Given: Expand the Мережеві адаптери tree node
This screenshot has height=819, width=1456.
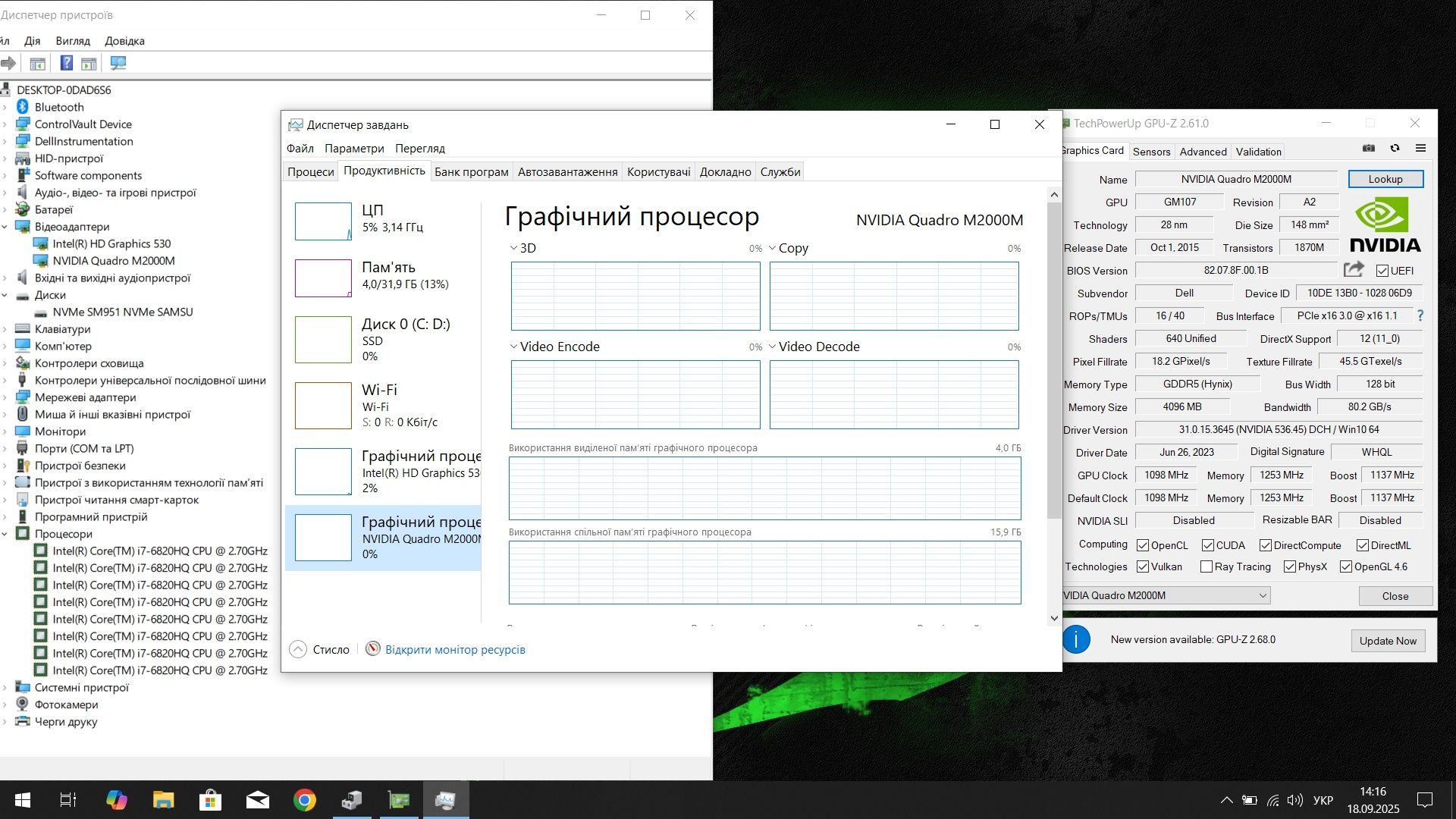Looking at the screenshot, I should (5, 397).
